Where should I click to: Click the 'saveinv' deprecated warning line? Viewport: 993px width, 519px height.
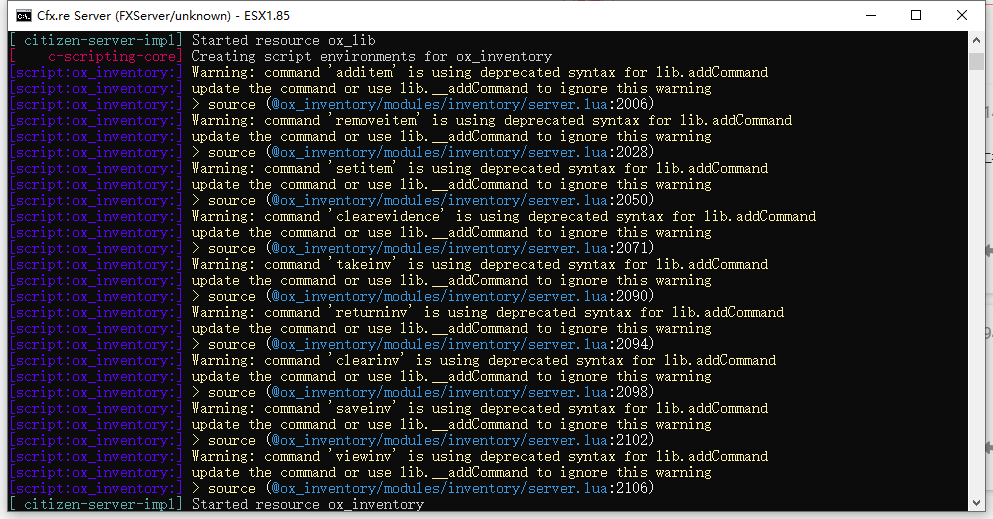coord(480,409)
